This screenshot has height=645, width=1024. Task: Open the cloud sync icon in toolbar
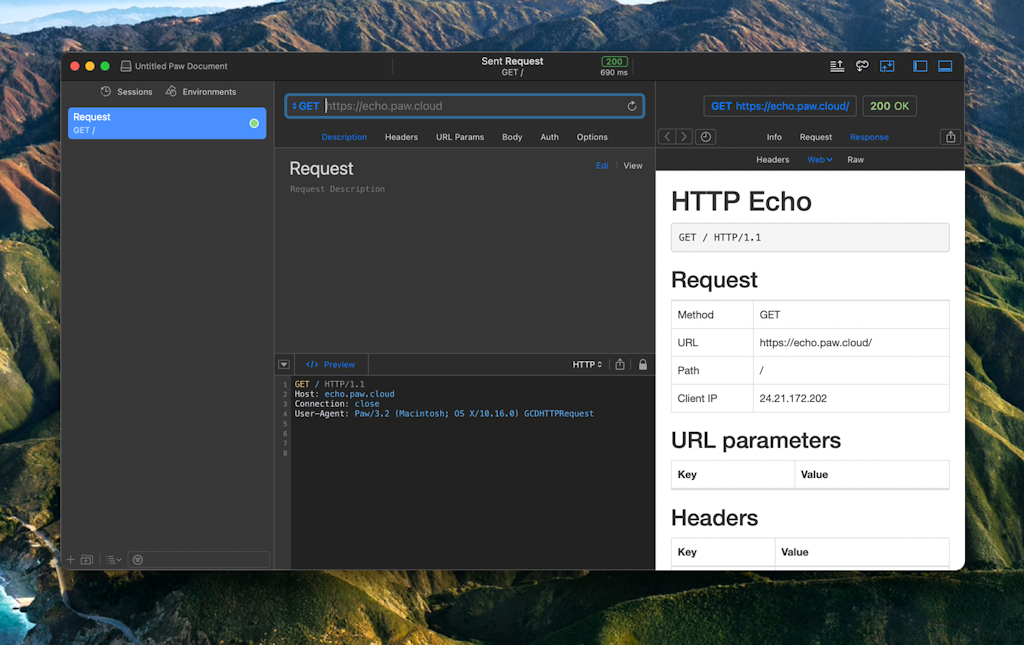tap(862, 66)
